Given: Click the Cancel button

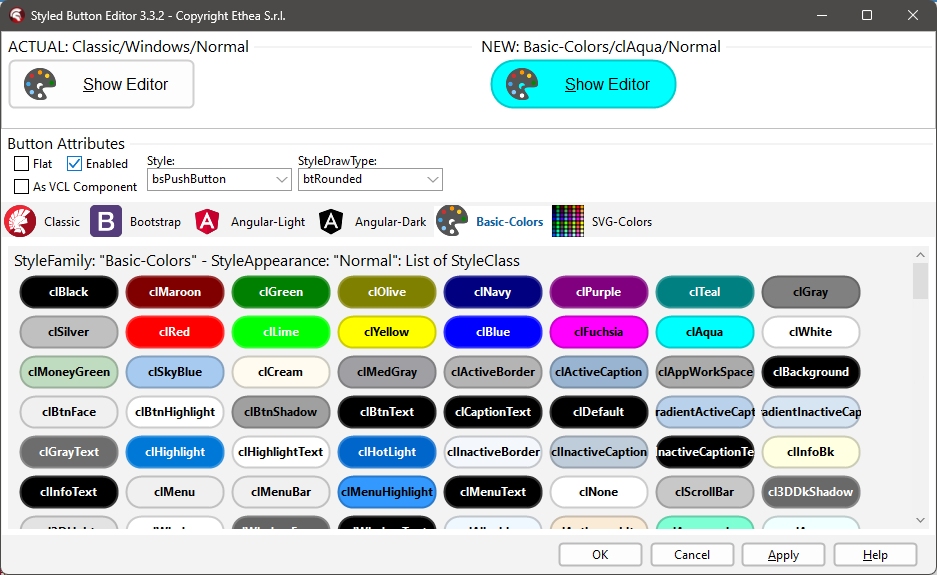Looking at the screenshot, I should point(692,555).
